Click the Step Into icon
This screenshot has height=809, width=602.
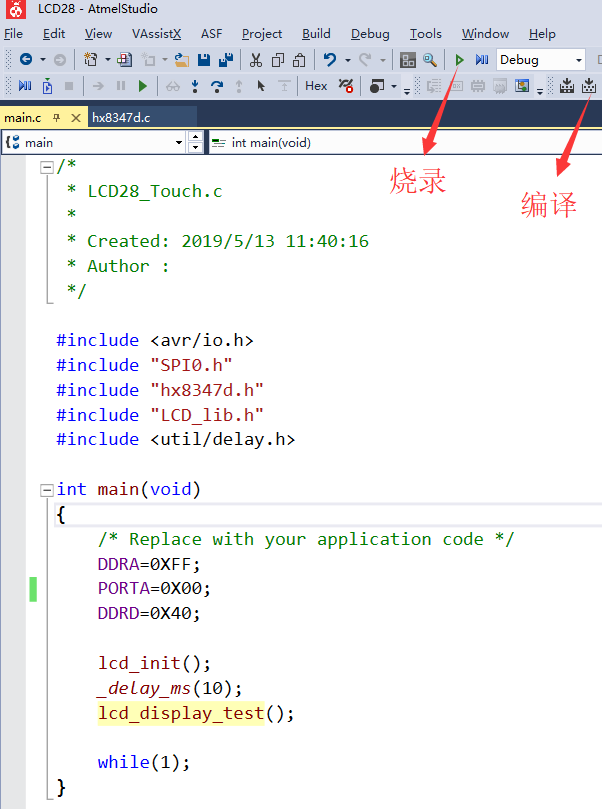195,86
